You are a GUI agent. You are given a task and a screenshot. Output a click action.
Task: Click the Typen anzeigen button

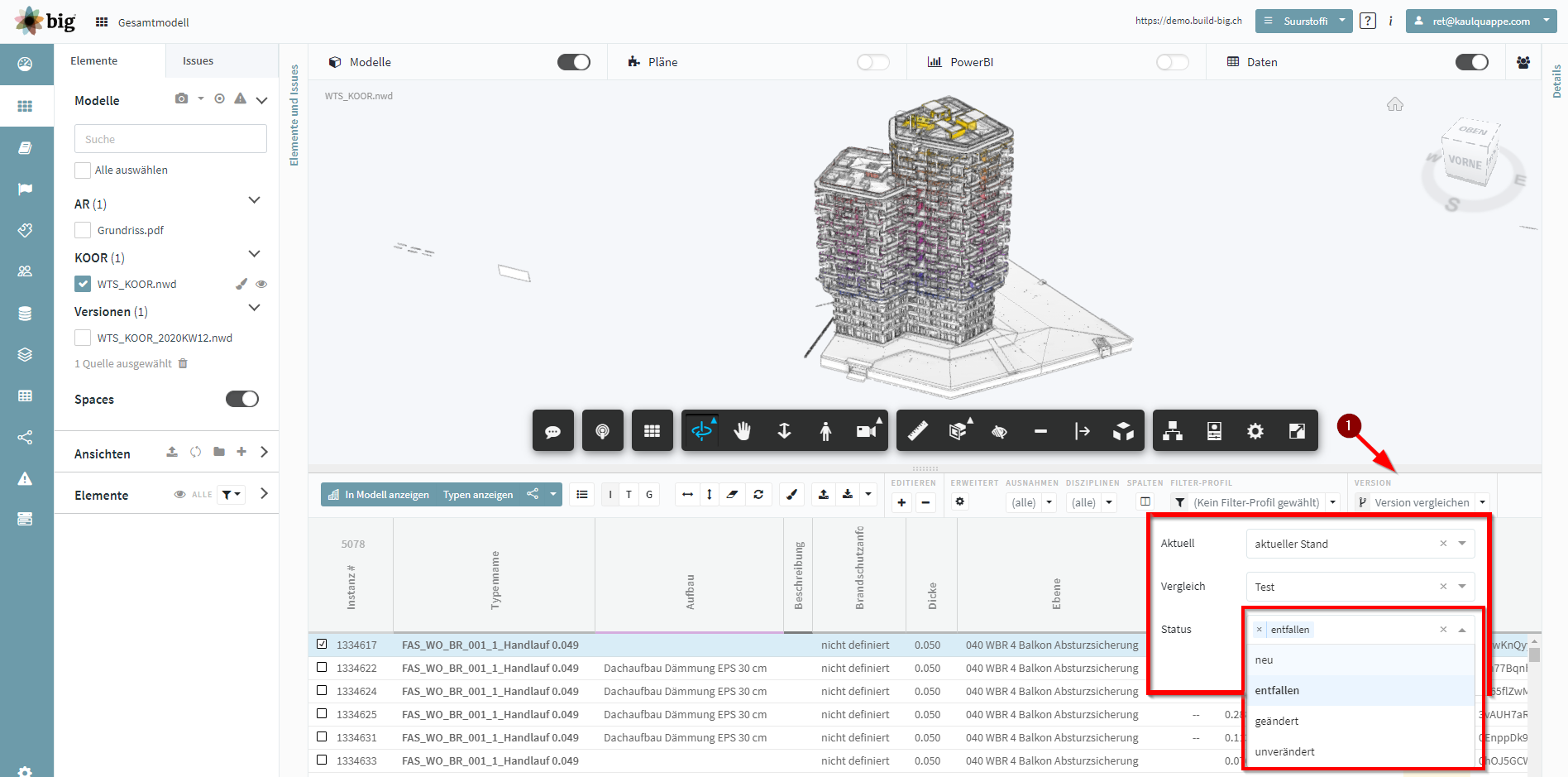pyautogui.click(x=478, y=495)
